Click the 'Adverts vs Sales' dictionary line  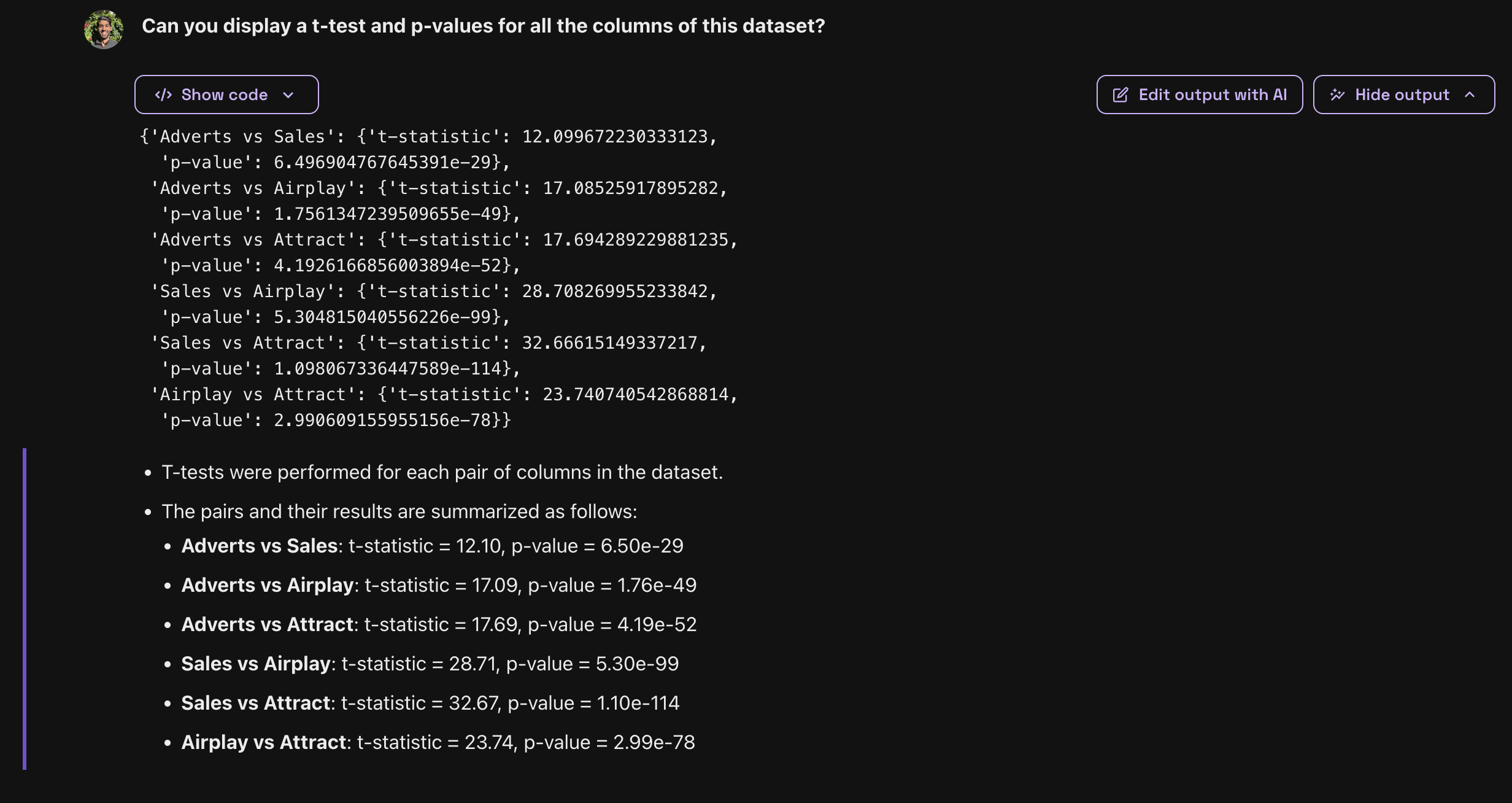coord(428,136)
